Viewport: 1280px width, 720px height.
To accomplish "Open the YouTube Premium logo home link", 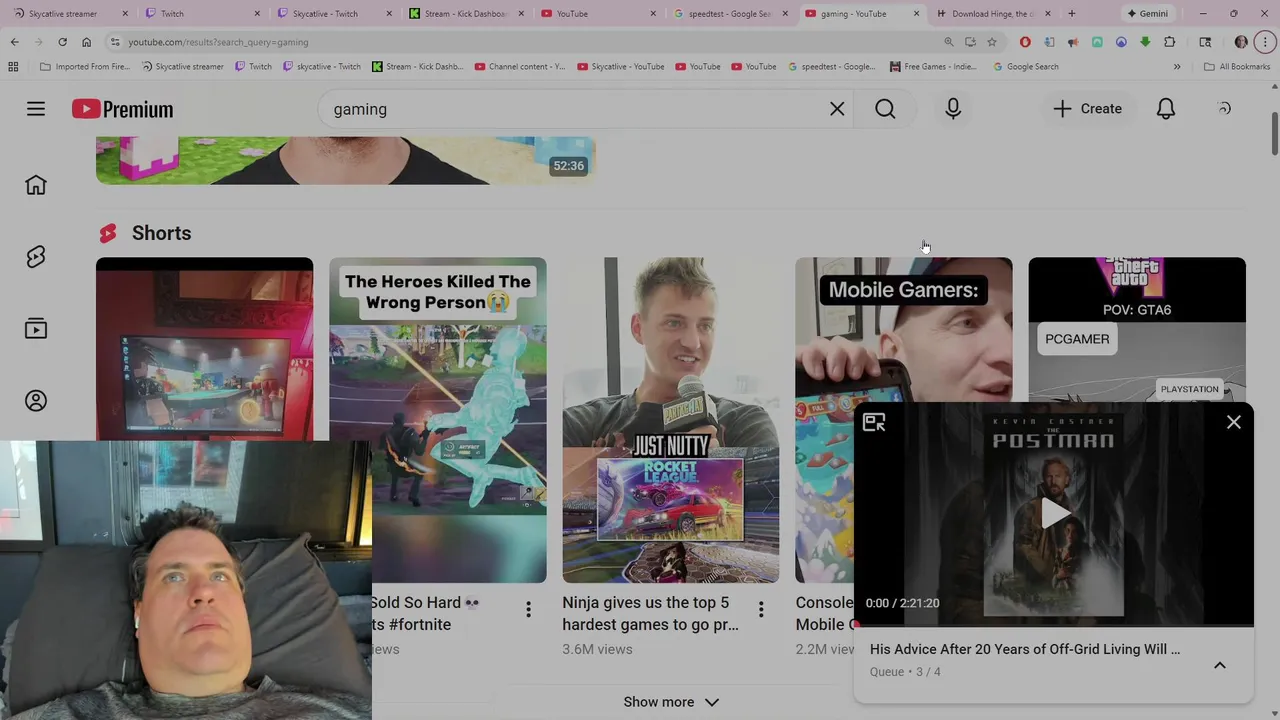I will [x=122, y=109].
